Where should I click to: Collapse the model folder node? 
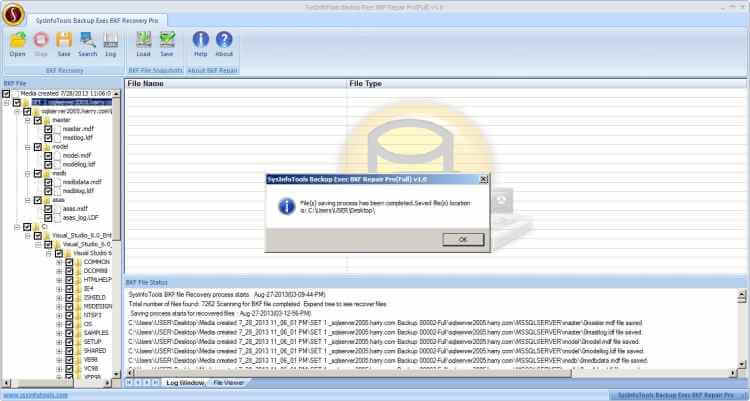click(x=28, y=147)
